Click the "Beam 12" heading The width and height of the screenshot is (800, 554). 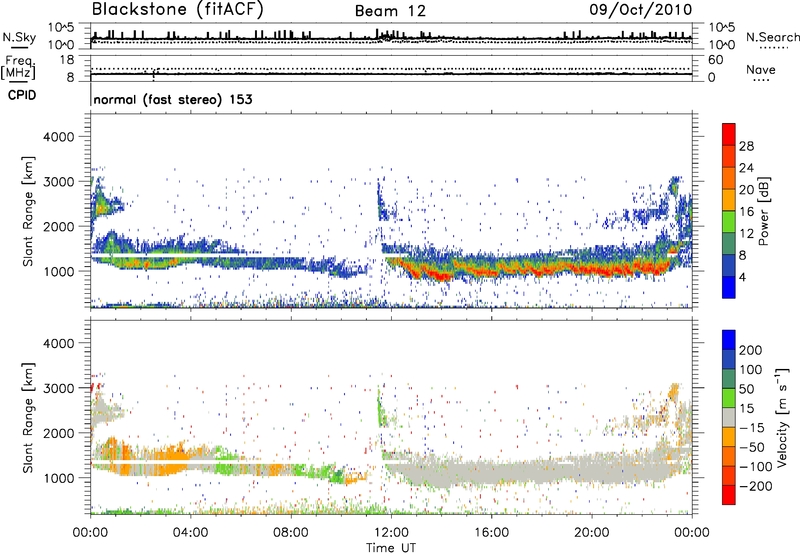coord(390,11)
